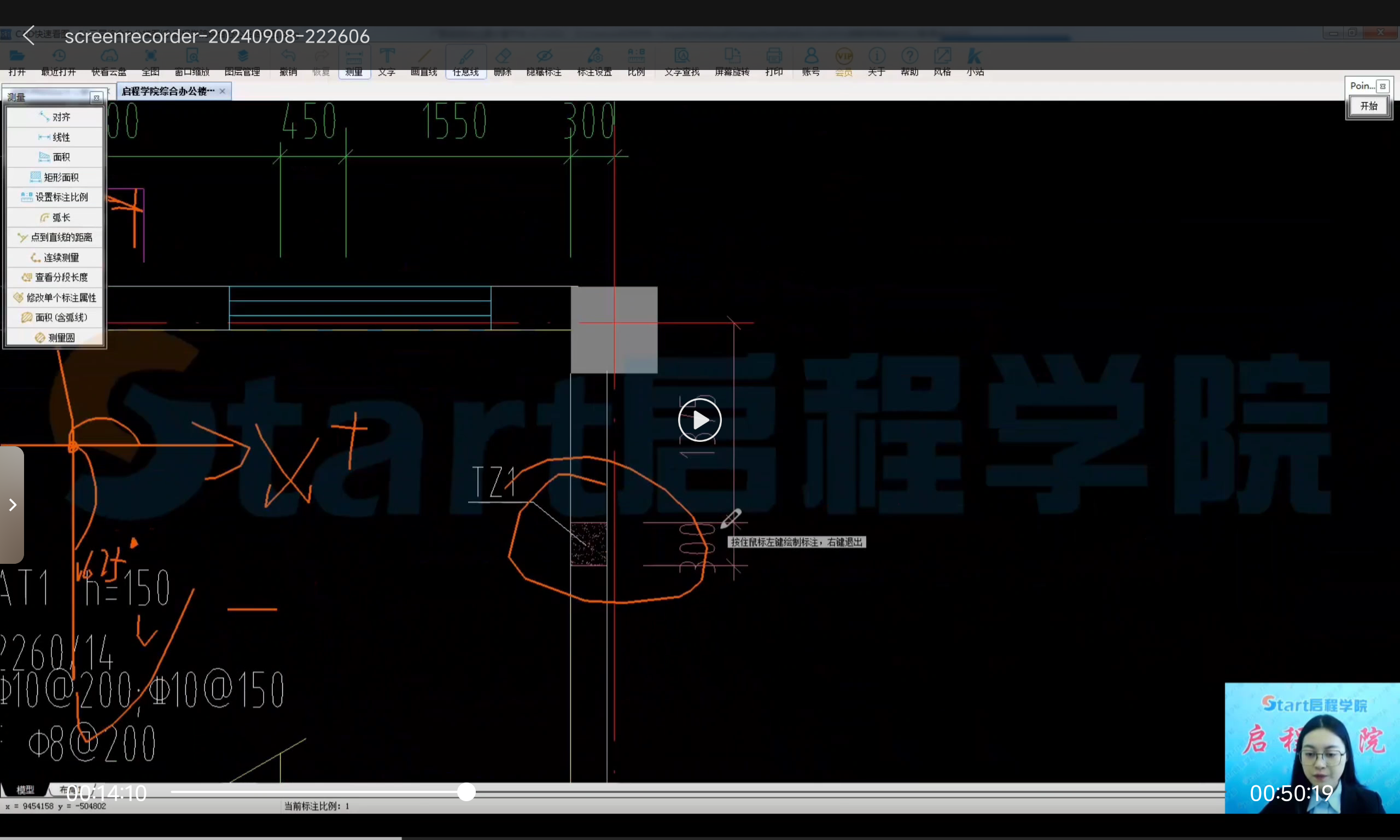The height and width of the screenshot is (840, 1400).
Task: Open 标注设置 annotation settings
Action: [x=594, y=62]
